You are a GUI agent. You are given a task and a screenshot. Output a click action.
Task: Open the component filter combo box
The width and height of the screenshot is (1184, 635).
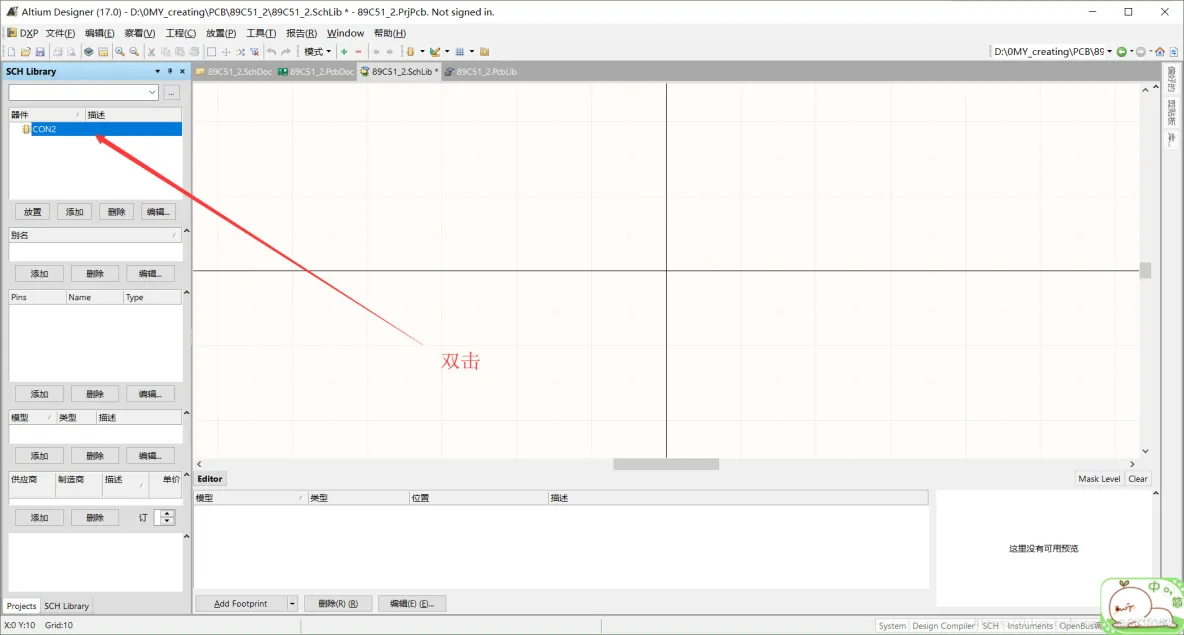[x=83, y=92]
